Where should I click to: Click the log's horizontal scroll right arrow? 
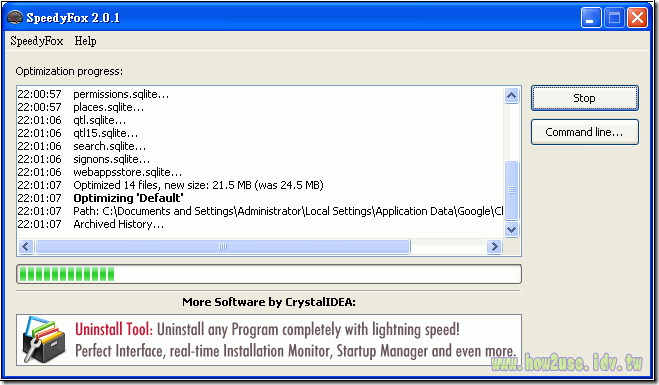494,246
